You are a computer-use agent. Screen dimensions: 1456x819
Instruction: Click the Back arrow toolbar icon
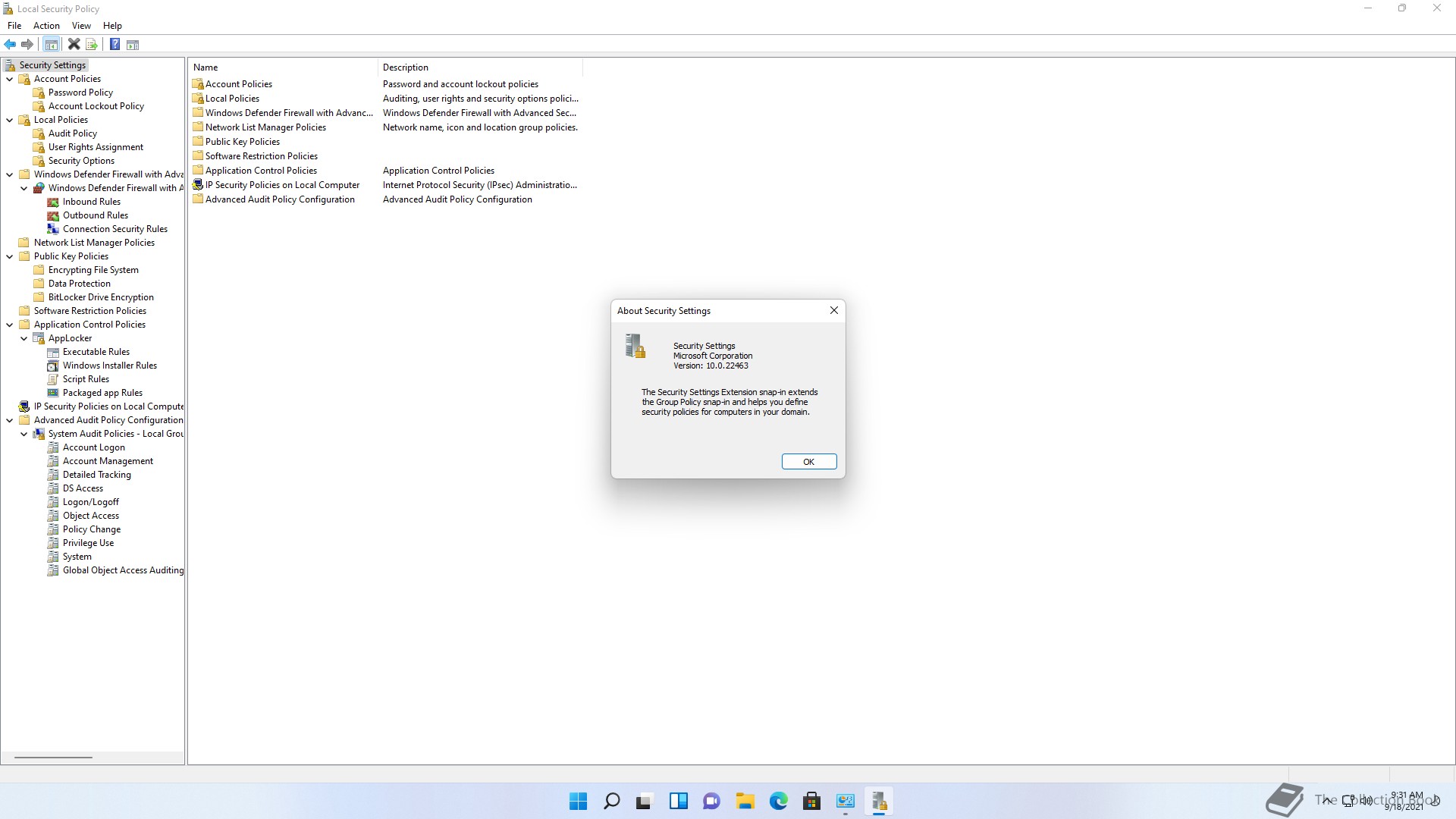(10, 45)
